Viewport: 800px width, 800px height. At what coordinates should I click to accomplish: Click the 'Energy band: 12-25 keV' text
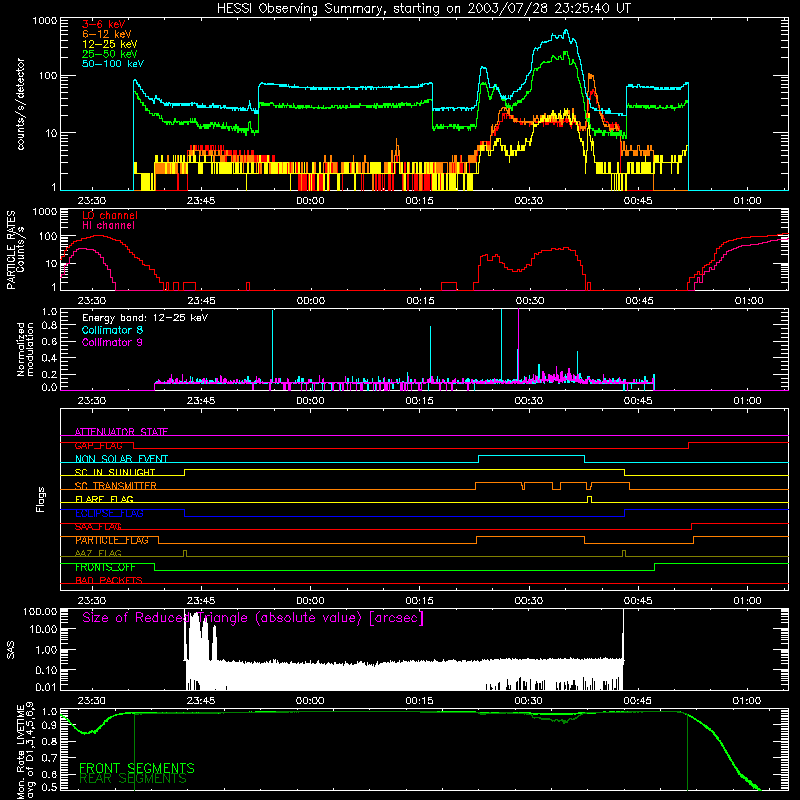(145, 318)
